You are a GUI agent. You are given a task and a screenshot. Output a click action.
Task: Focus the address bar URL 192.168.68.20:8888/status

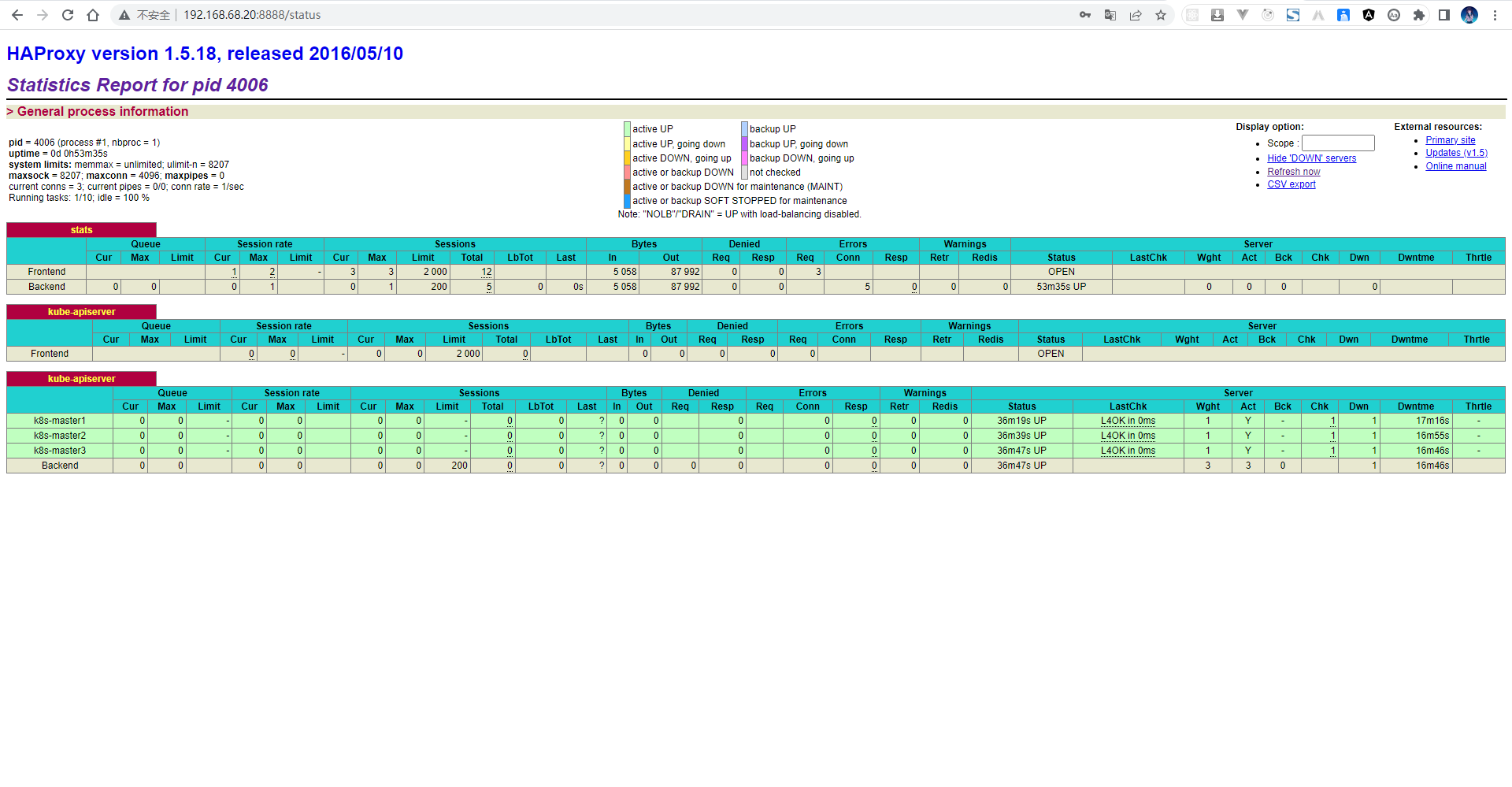252,15
